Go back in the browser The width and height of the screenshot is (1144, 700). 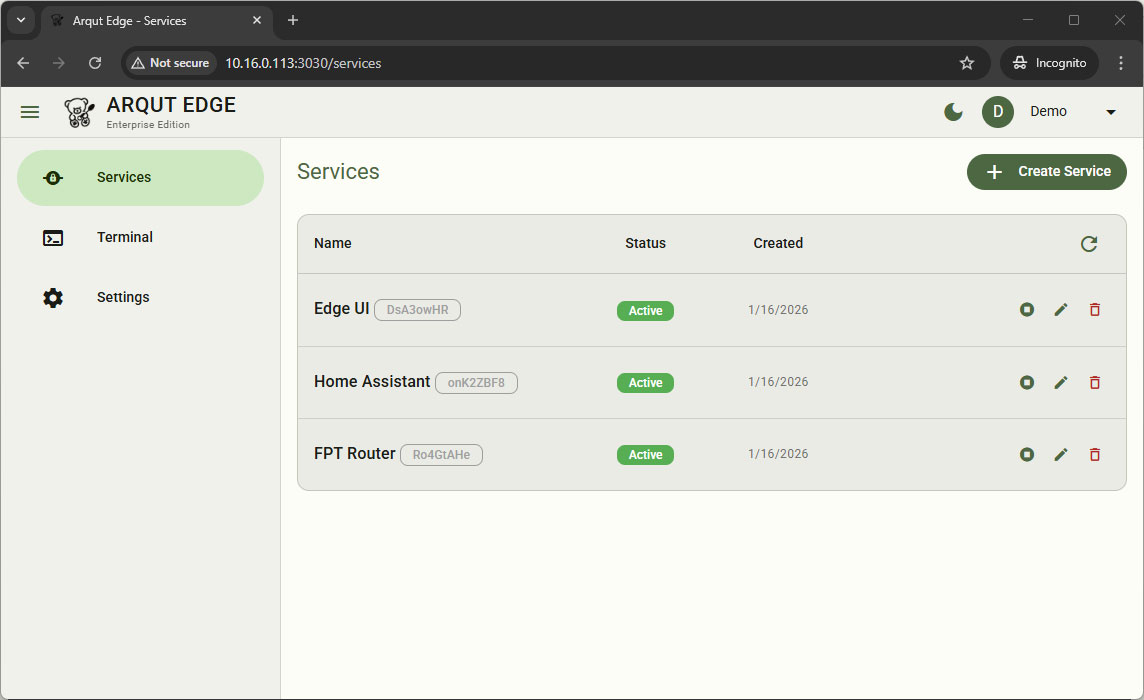coord(23,63)
